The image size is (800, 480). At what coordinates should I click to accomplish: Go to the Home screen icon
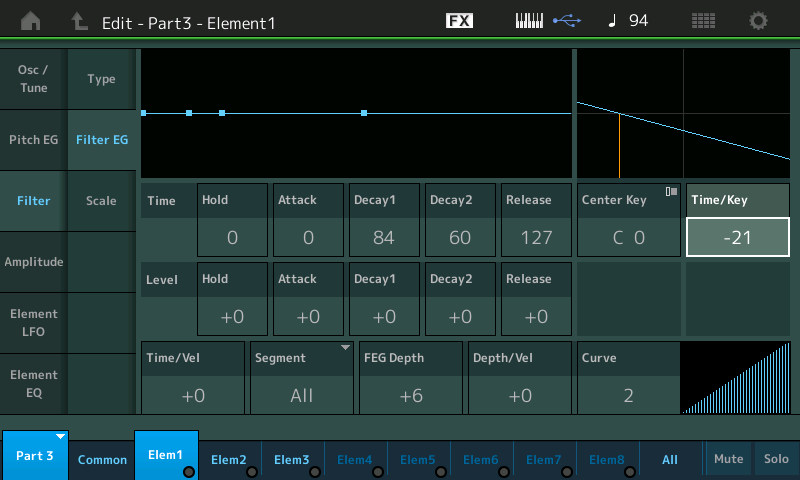[31, 21]
